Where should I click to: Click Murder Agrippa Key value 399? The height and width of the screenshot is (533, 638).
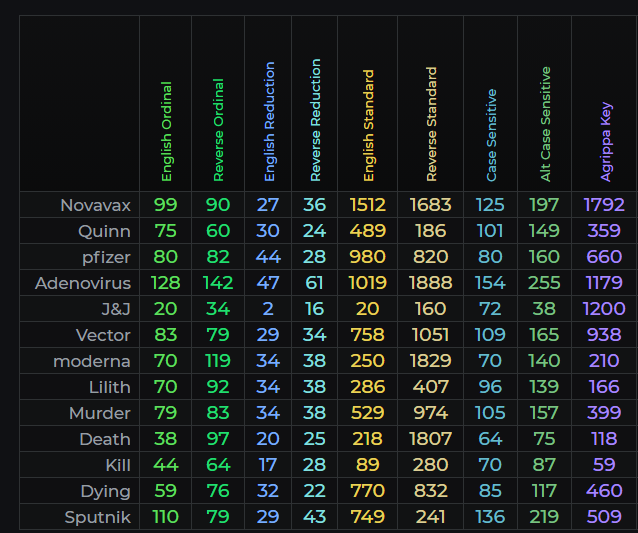click(x=604, y=413)
